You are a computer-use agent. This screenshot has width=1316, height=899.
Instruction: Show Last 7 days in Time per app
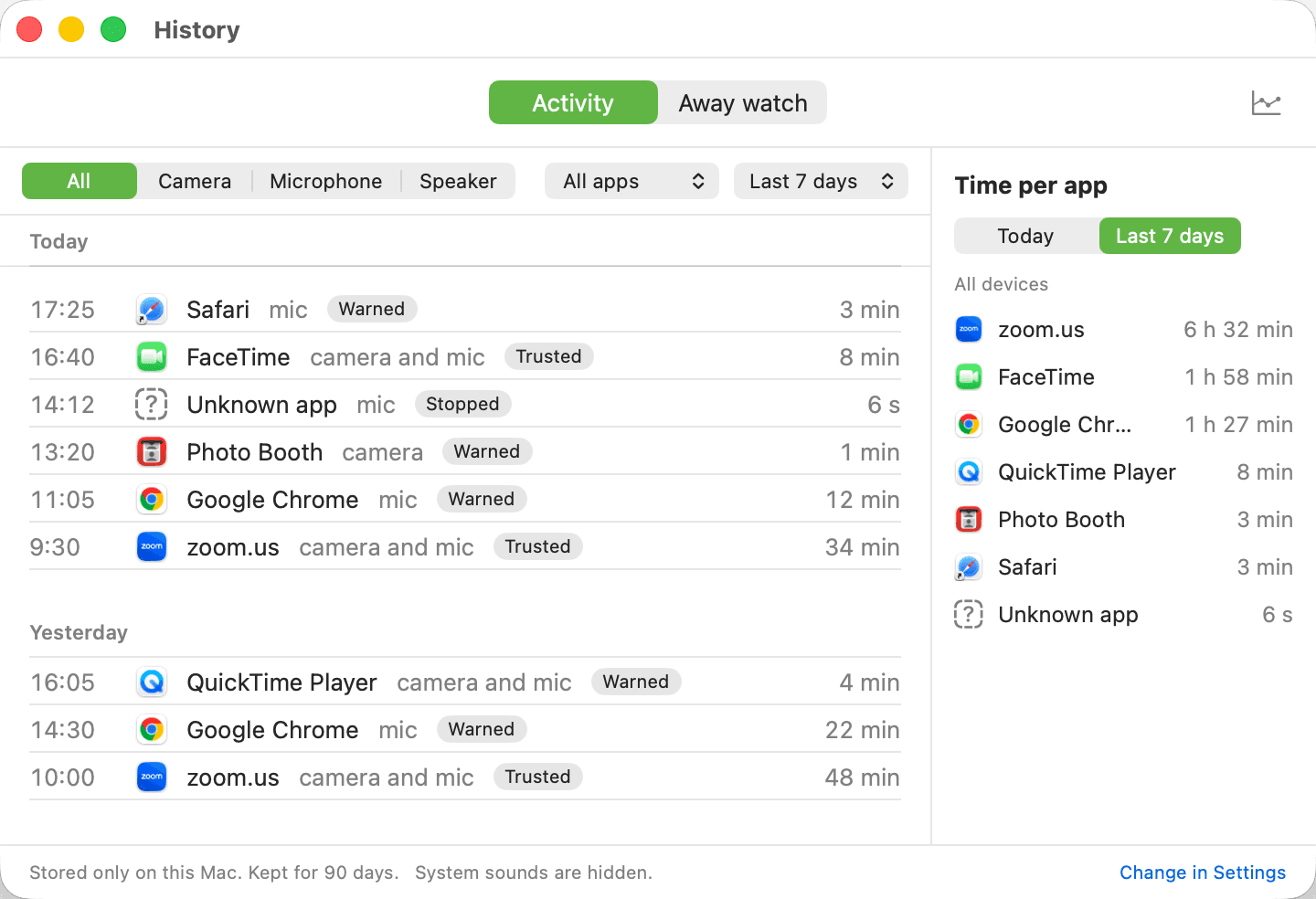1170,236
